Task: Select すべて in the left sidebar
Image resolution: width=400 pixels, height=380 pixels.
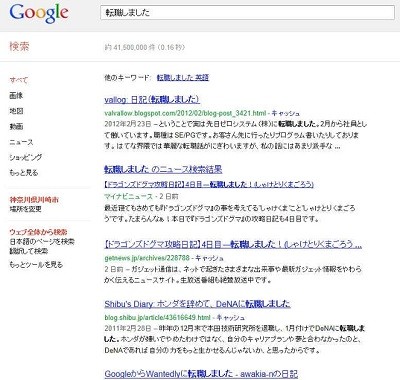Action: [x=19, y=80]
